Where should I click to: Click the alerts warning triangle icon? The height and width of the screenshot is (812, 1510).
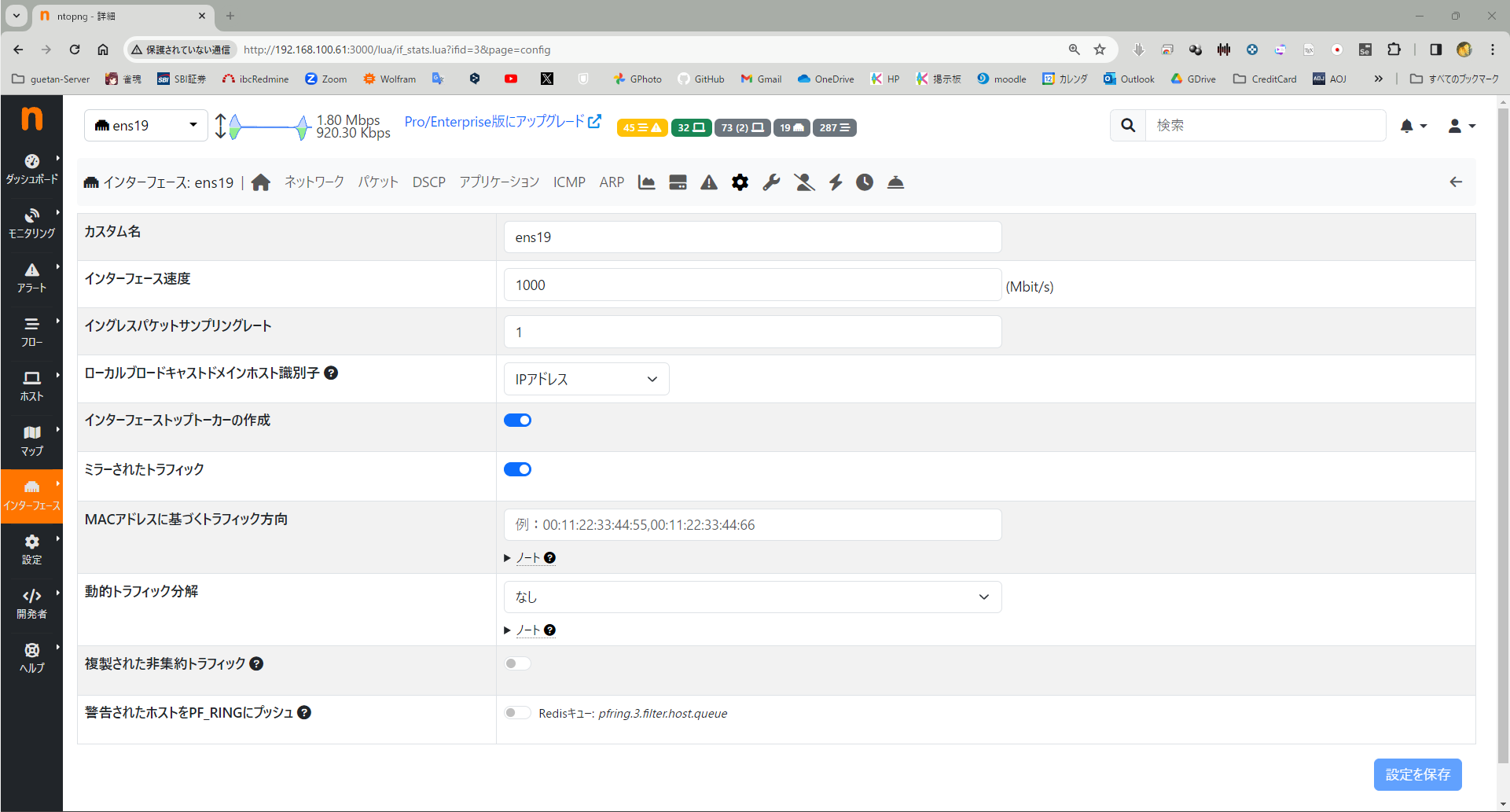pyautogui.click(x=709, y=182)
